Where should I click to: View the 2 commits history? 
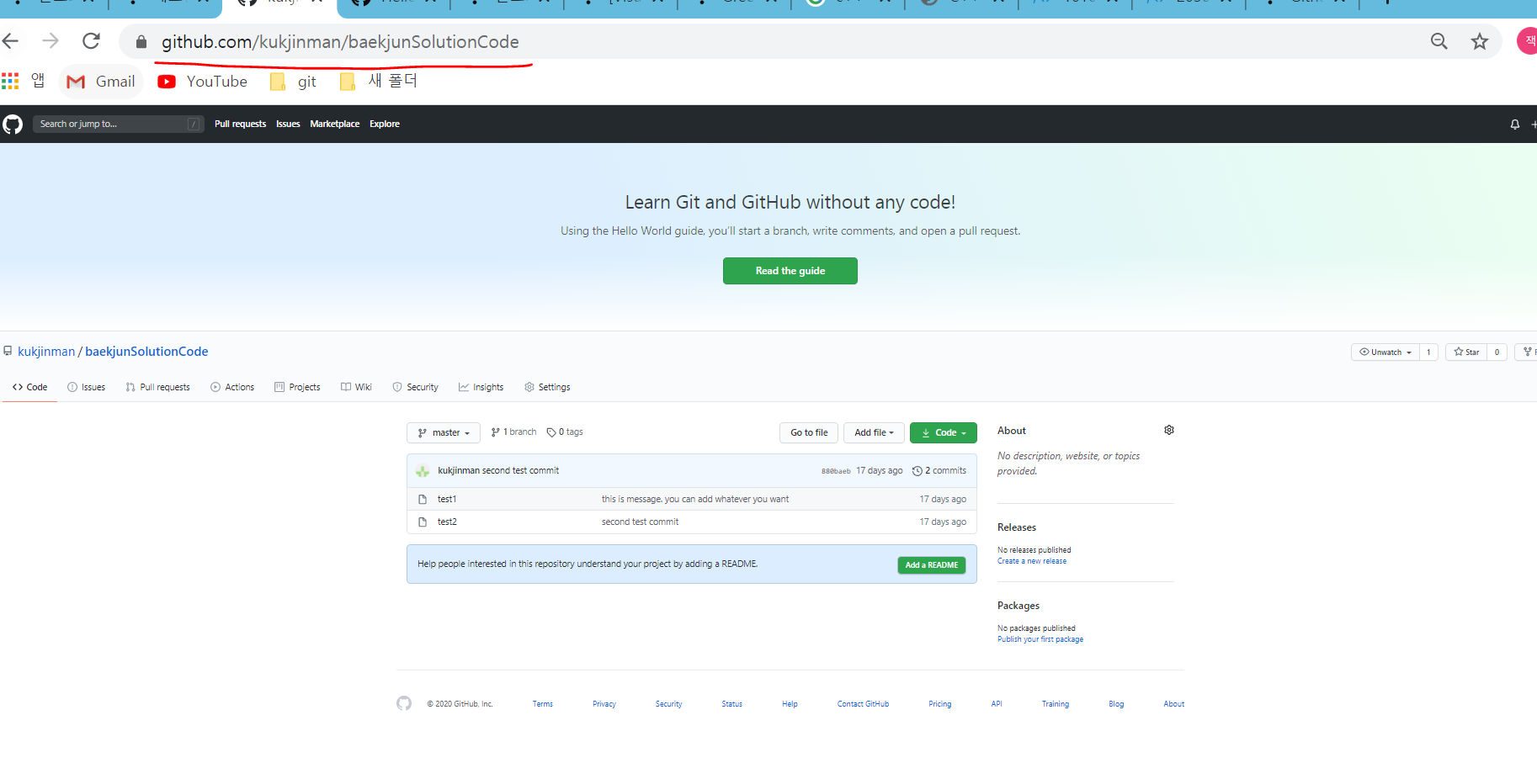pos(939,471)
